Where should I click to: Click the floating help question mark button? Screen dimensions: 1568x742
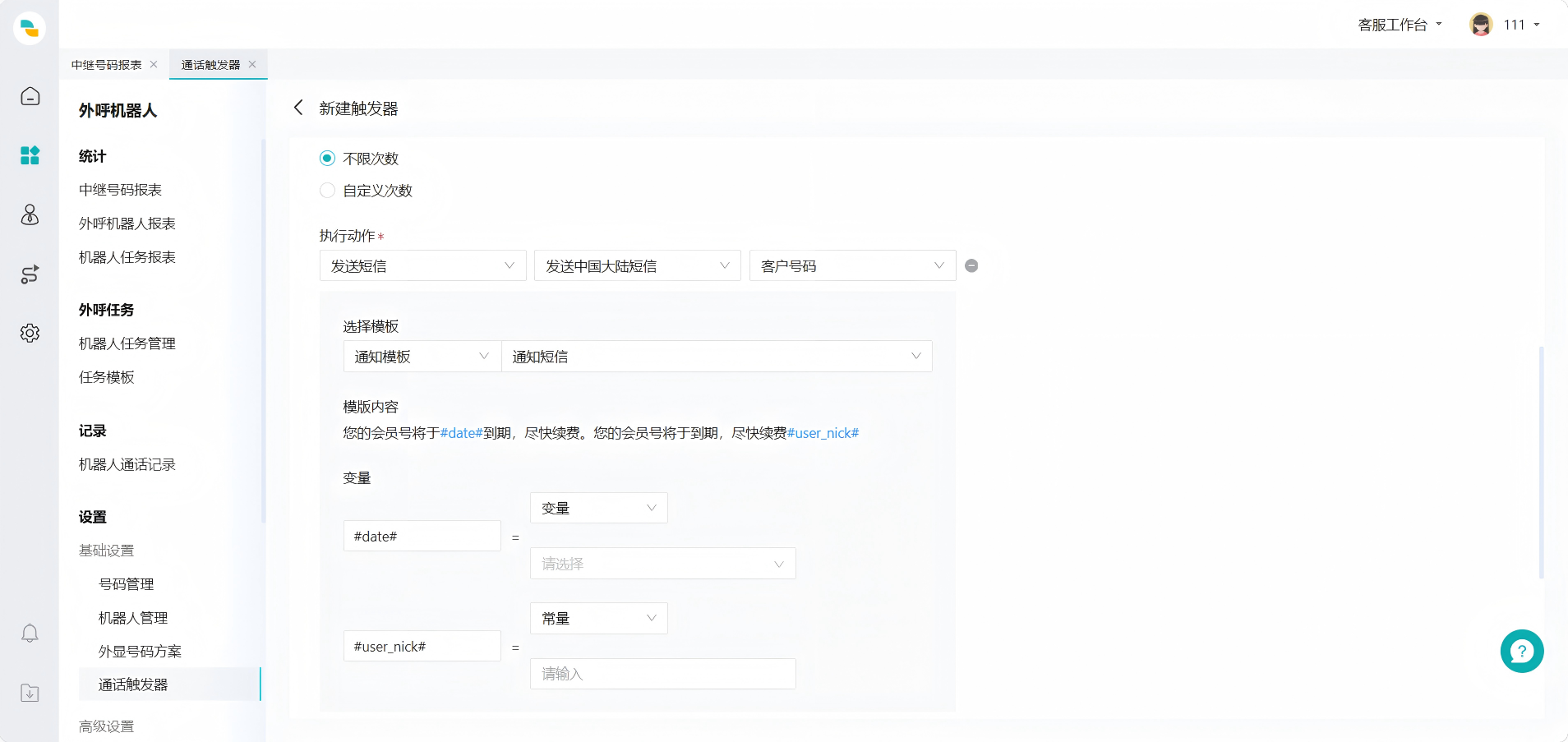(x=1521, y=651)
